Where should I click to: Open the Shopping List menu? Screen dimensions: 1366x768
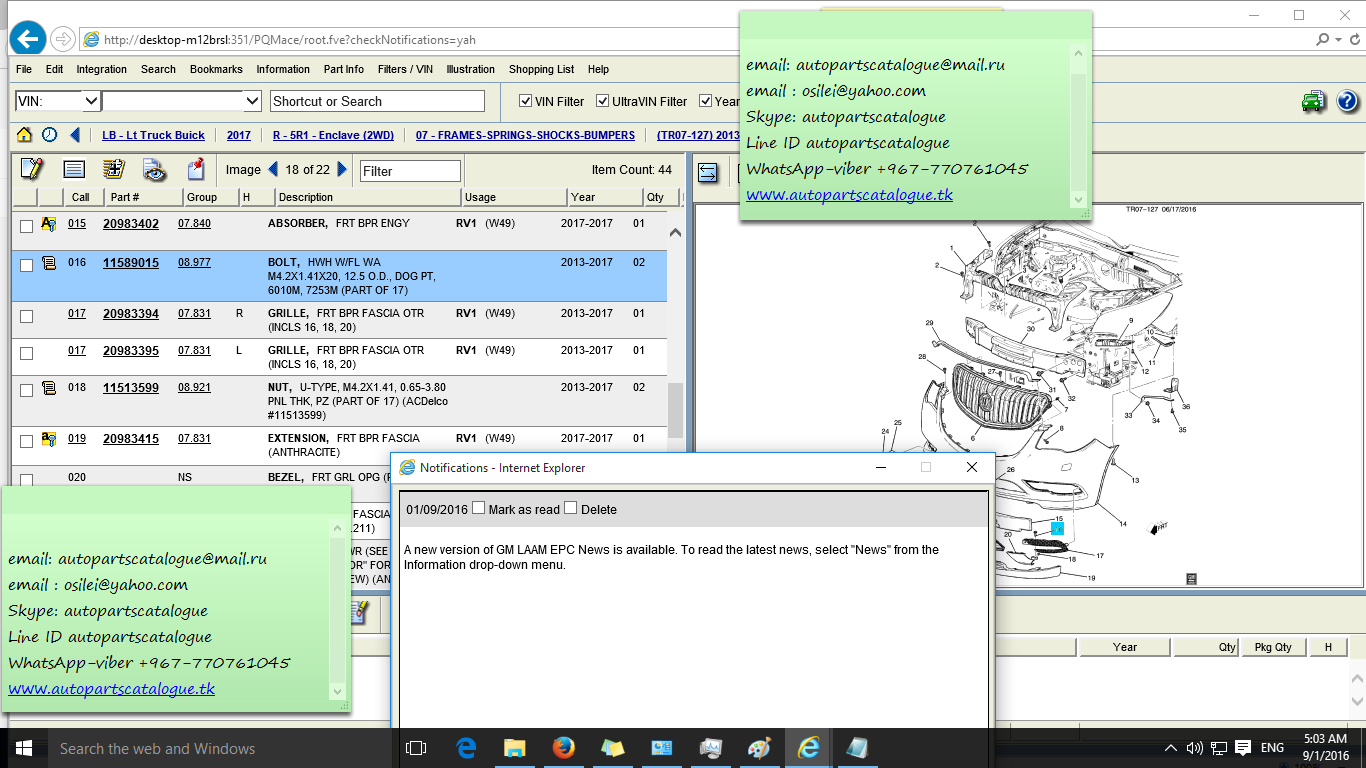pos(541,69)
